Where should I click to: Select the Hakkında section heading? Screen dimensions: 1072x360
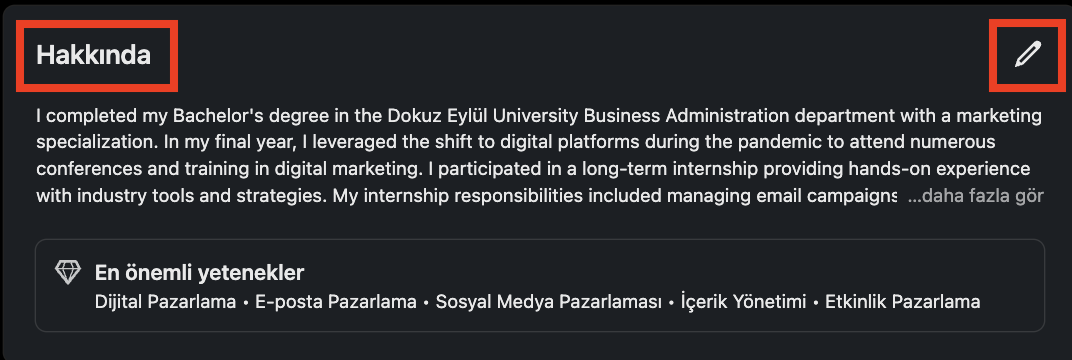tap(94, 55)
